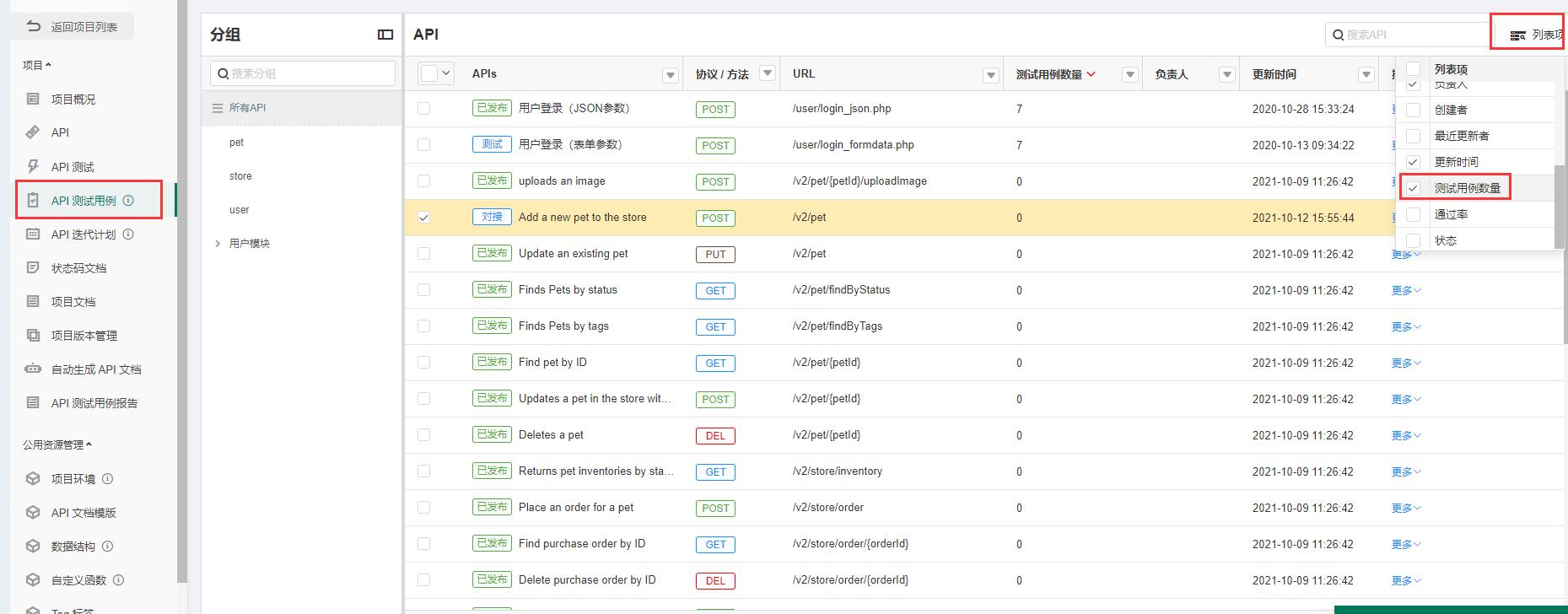Click the 状态码文档 sidebar icon
The width and height of the screenshot is (1568, 614).
click(x=33, y=267)
